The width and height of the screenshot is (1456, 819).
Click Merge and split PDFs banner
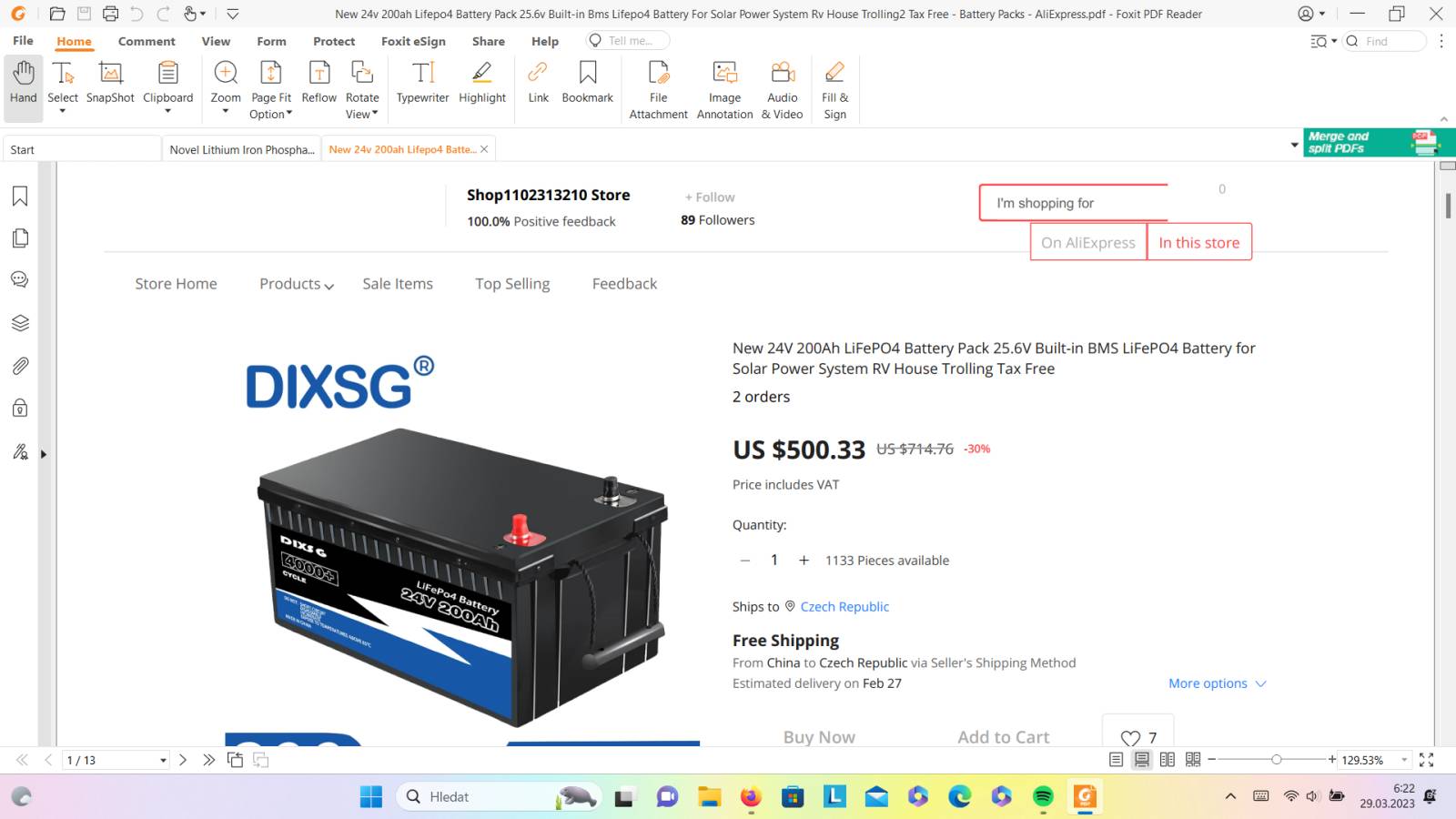pos(1380,143)
